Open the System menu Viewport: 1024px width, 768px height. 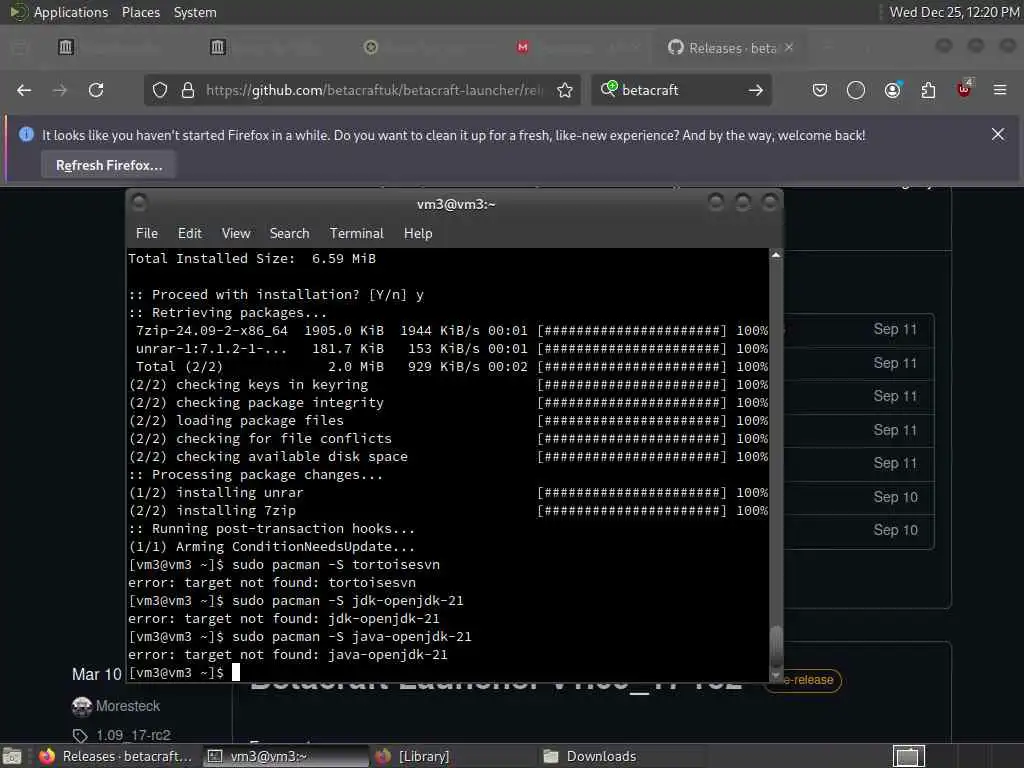point(195,12)
